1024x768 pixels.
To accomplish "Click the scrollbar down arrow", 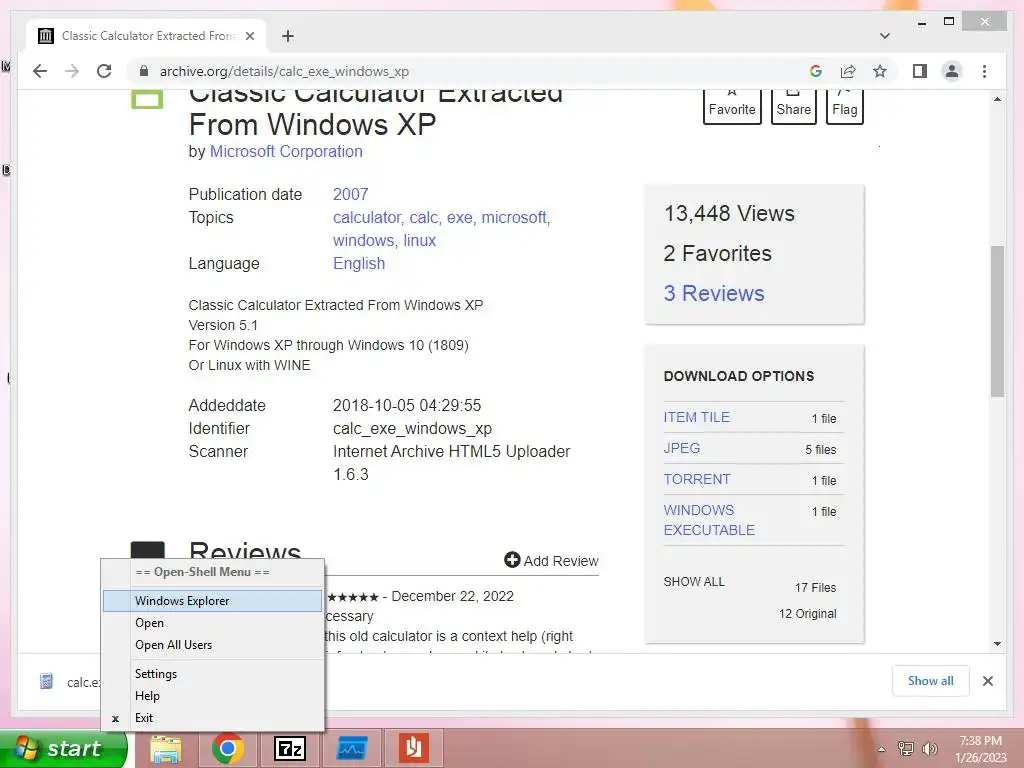I will point(997,644).
